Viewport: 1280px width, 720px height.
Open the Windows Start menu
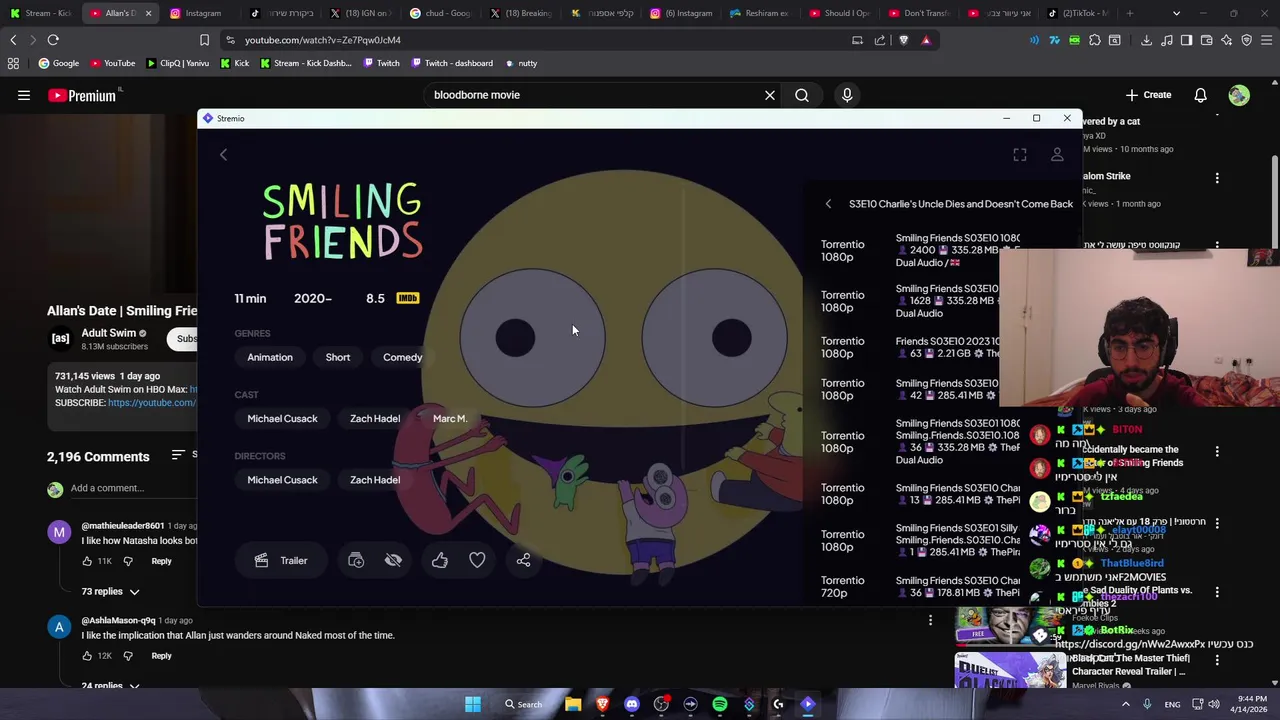tap(473, 704)
